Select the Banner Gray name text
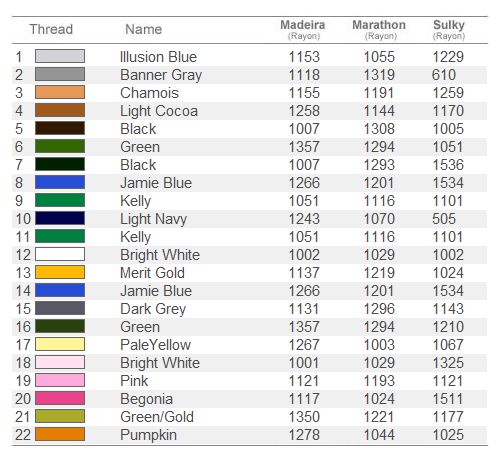Screen dimensions: 500x456 coord(161,75)
